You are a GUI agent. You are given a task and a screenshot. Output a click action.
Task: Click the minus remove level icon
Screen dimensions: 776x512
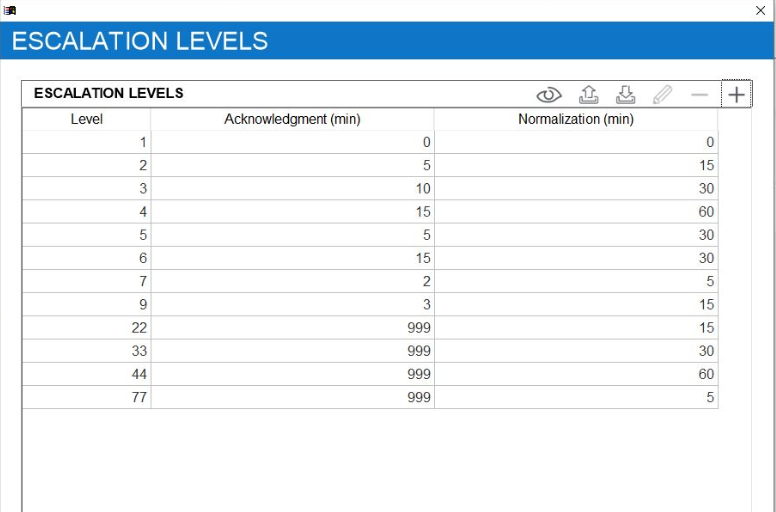(x=699, y=95)
